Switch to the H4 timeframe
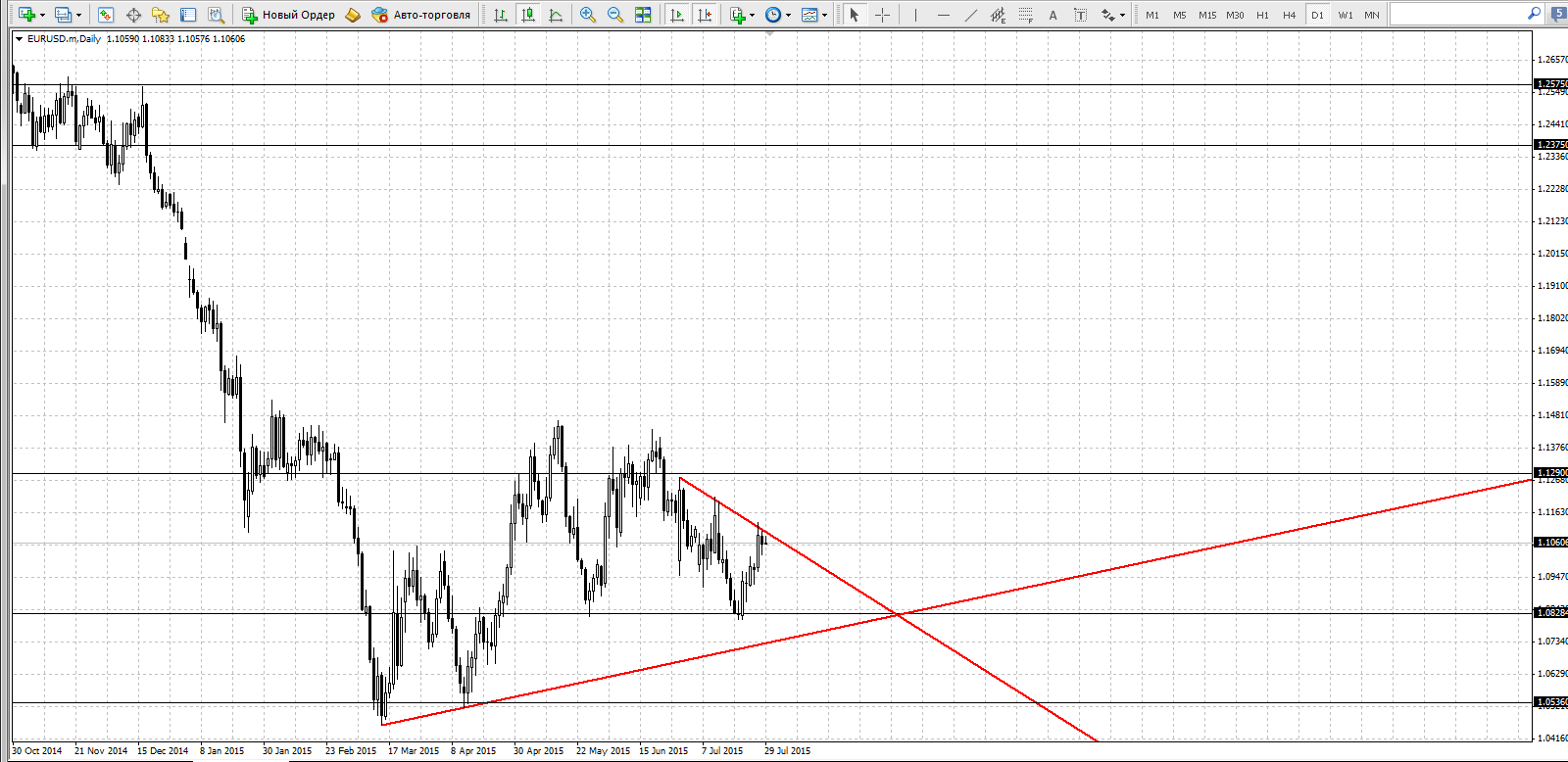Screen dimensions: 1568x762 click(1290, 15)
